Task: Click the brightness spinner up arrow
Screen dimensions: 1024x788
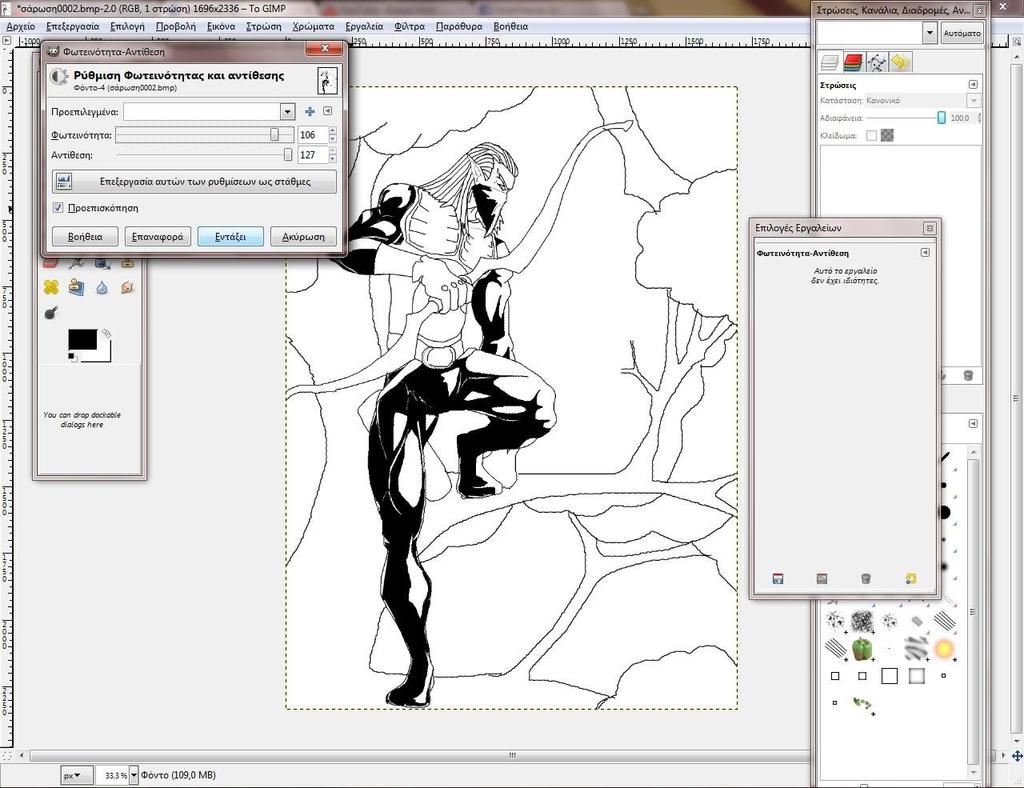Action: (333, 131)
